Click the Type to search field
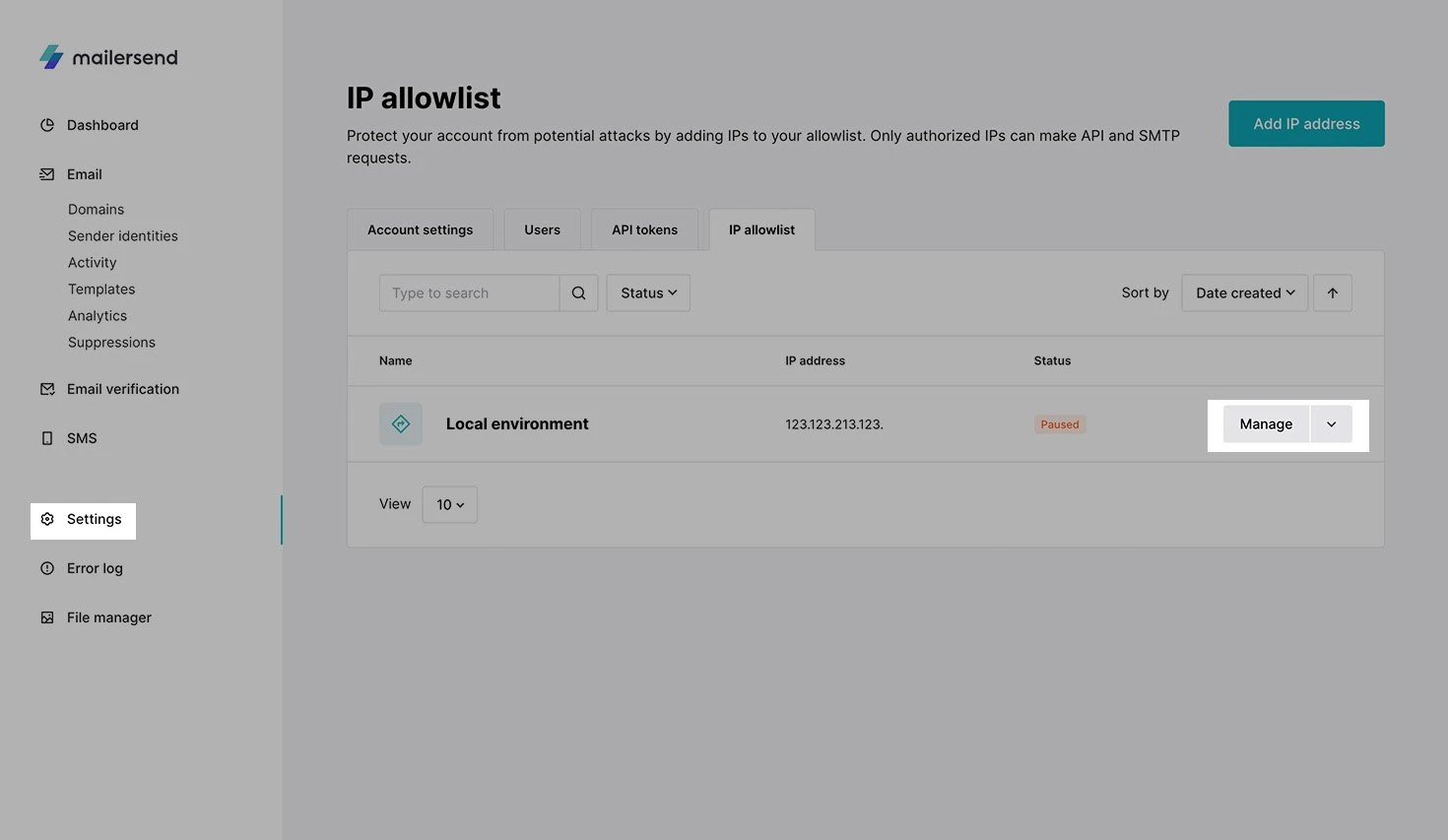This screenshot has width=1448, height=840. coord(469,293)
